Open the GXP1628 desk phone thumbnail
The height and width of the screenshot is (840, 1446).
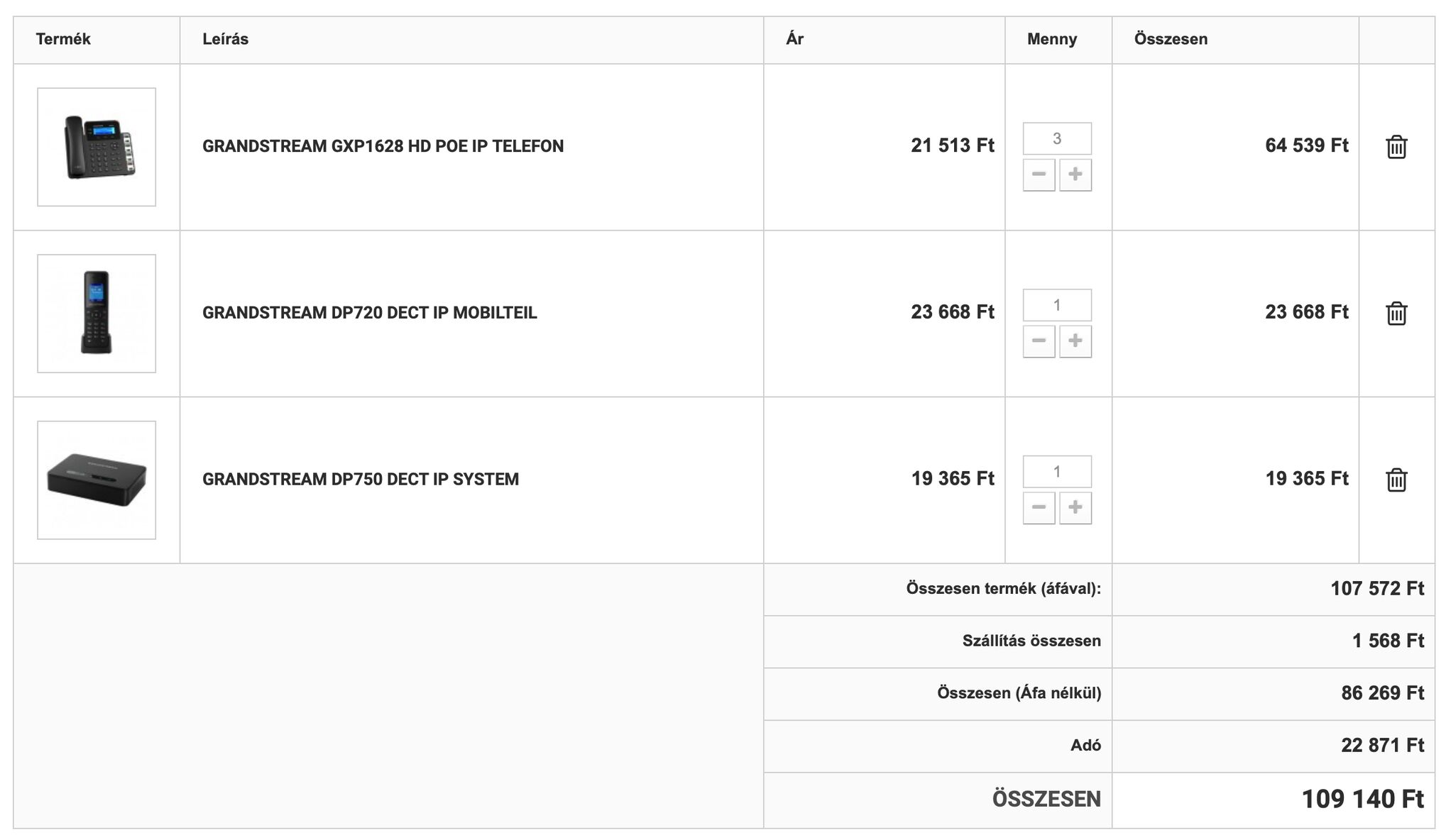[97, 147]
